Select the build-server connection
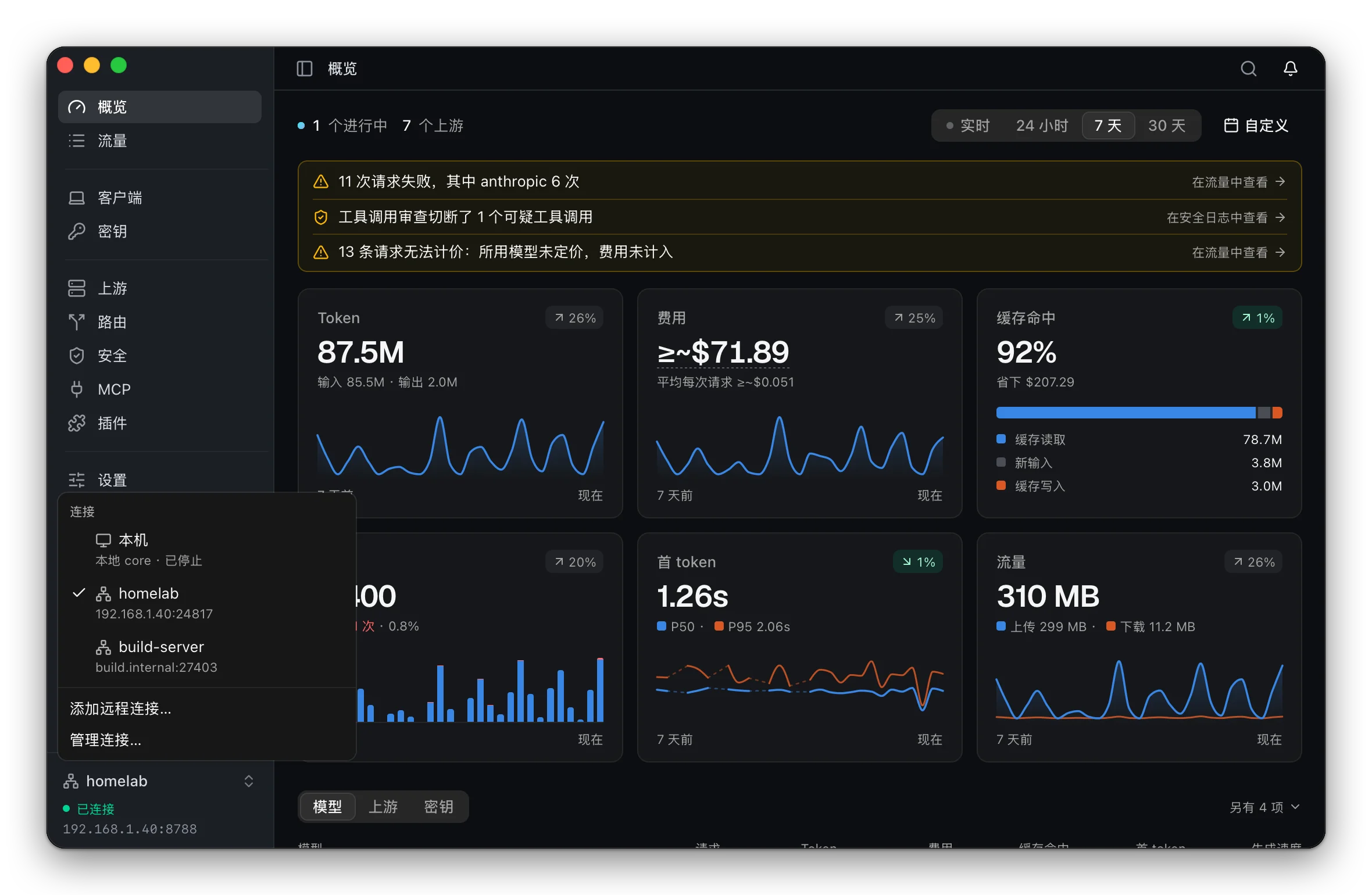 207,657
